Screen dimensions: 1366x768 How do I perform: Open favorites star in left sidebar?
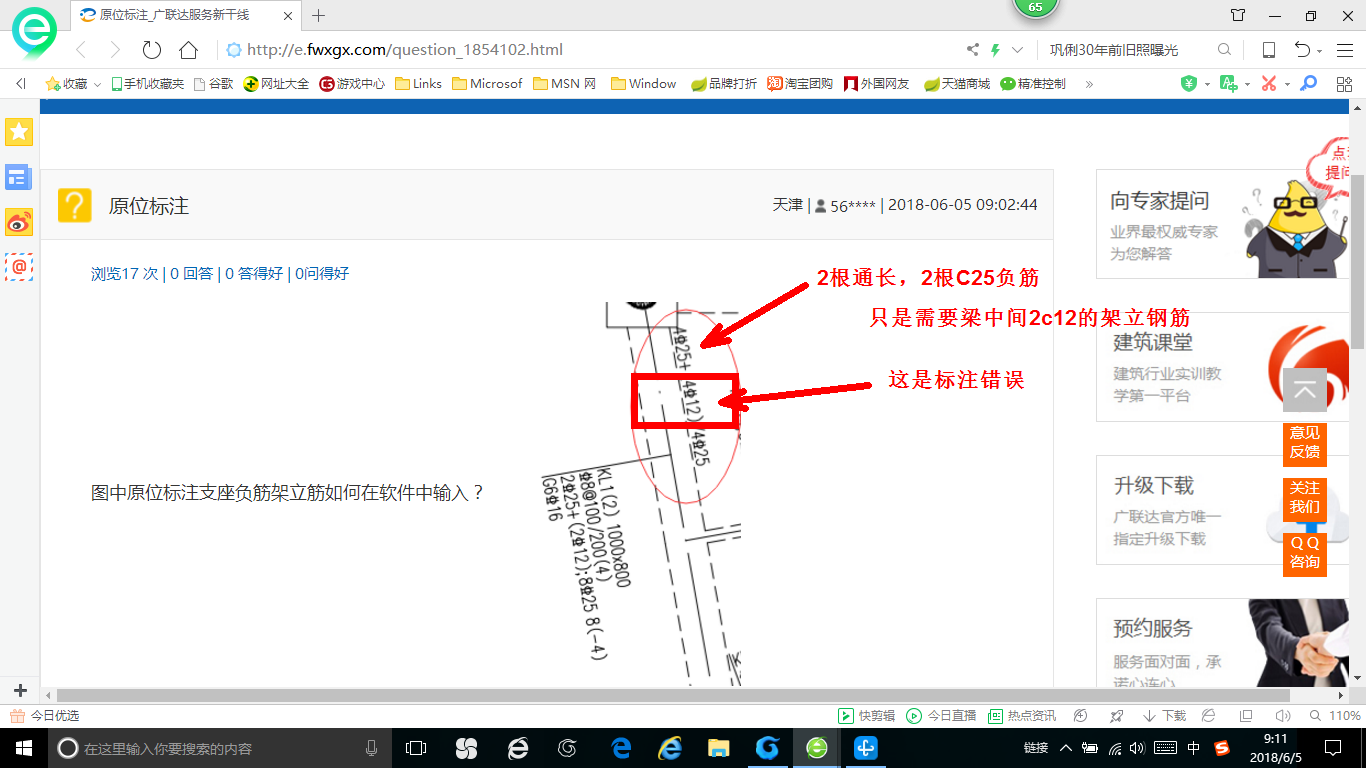coord(19,131)
